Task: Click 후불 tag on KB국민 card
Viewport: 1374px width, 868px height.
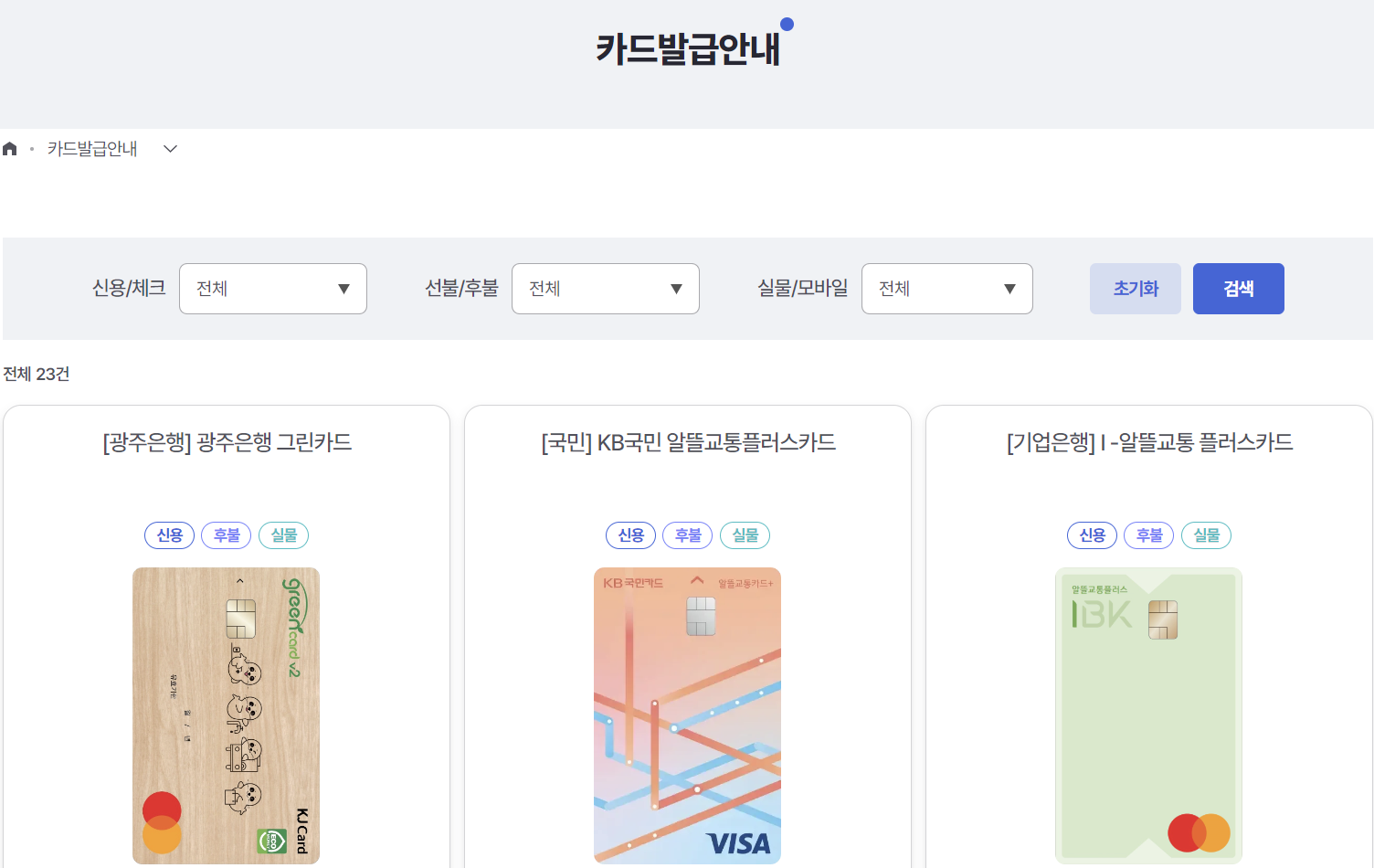Action: 688,535
